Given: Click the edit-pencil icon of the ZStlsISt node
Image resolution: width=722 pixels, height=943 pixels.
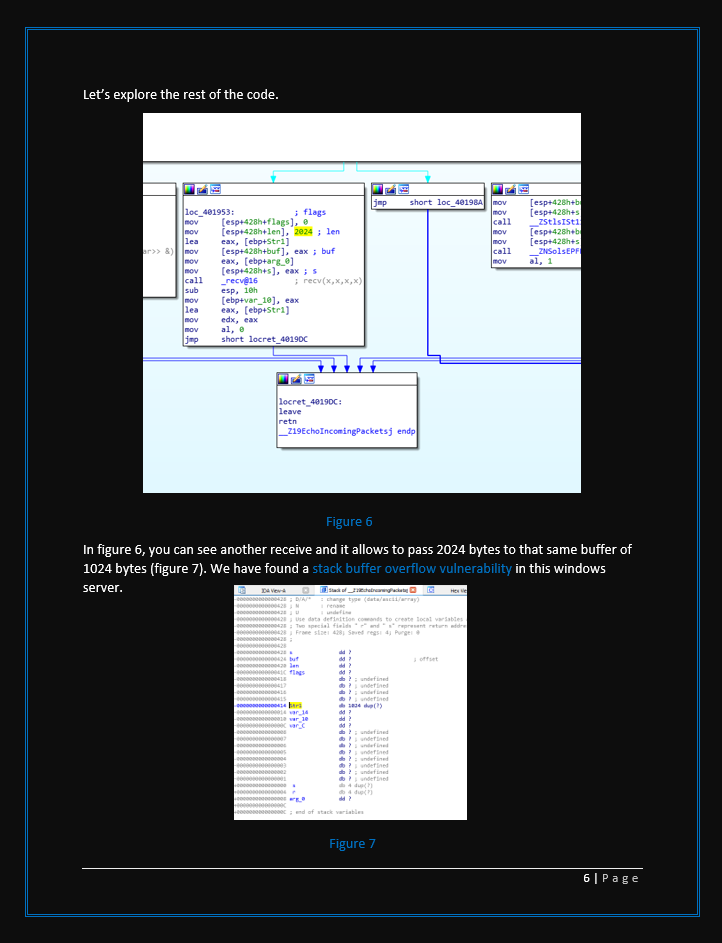Looking at the screenshot, I should tap(510, 189).
